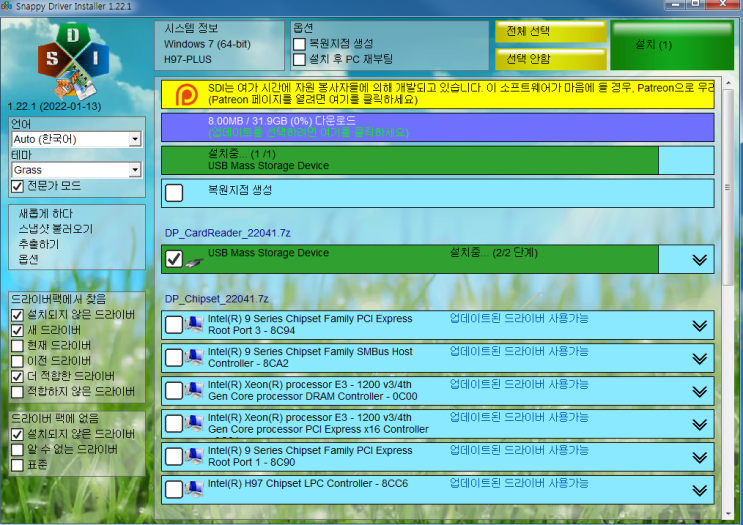Click device icon for H97 Chipset LPC Controller

194,489
